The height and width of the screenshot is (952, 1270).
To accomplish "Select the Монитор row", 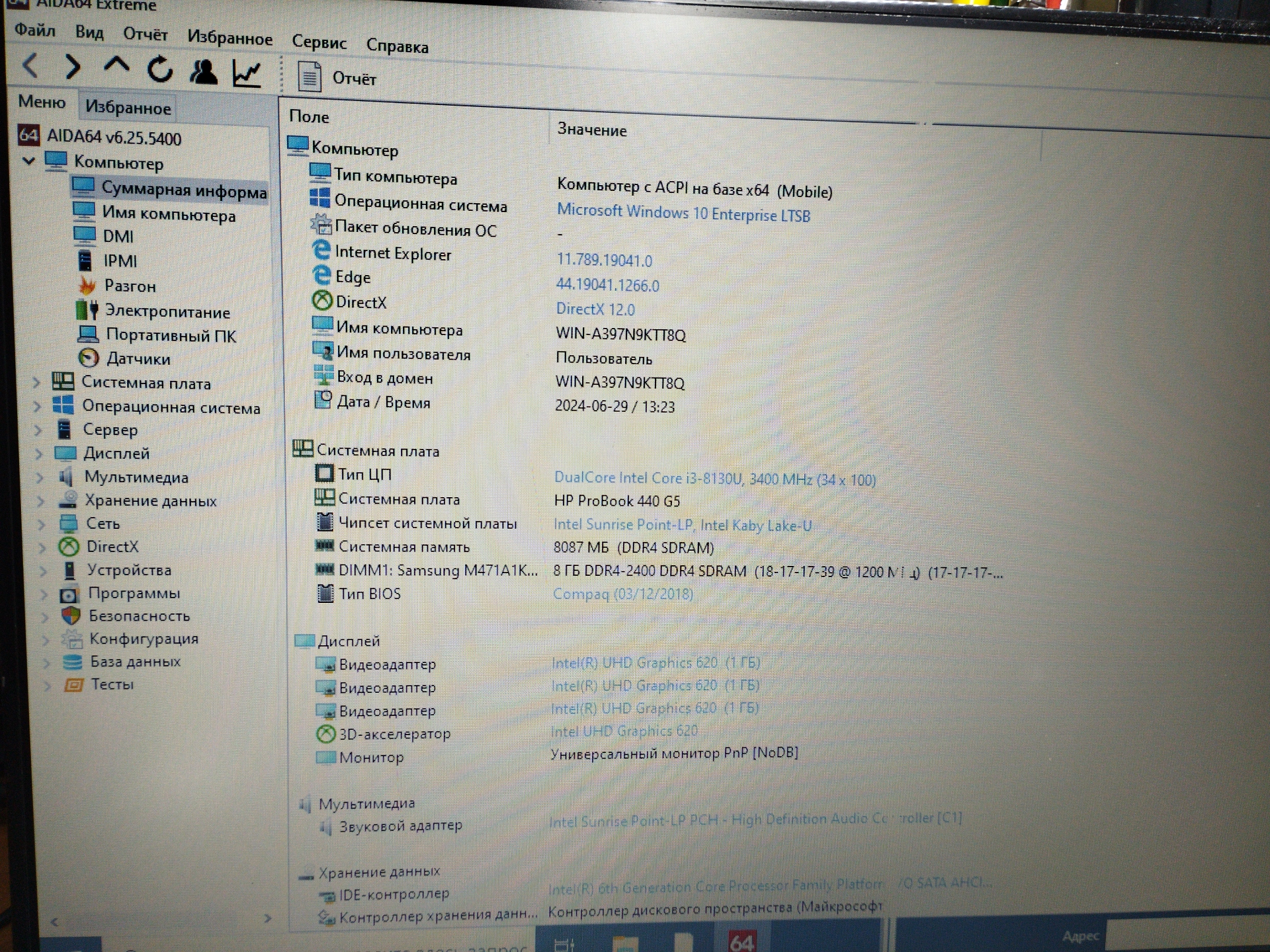I will (557, 755).
